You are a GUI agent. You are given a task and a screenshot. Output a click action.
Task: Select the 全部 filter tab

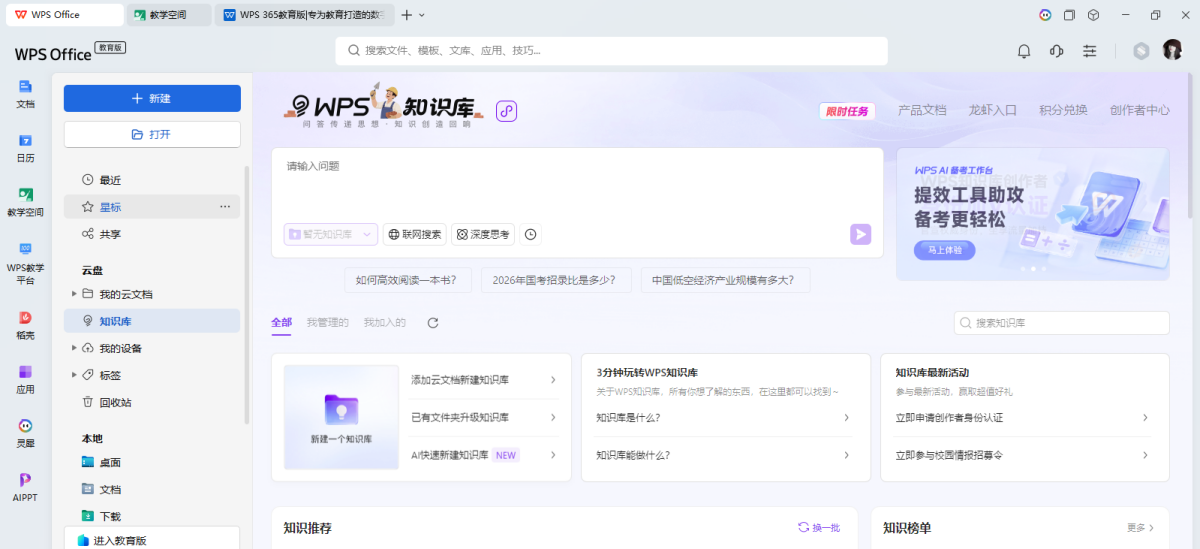[281, 322]
